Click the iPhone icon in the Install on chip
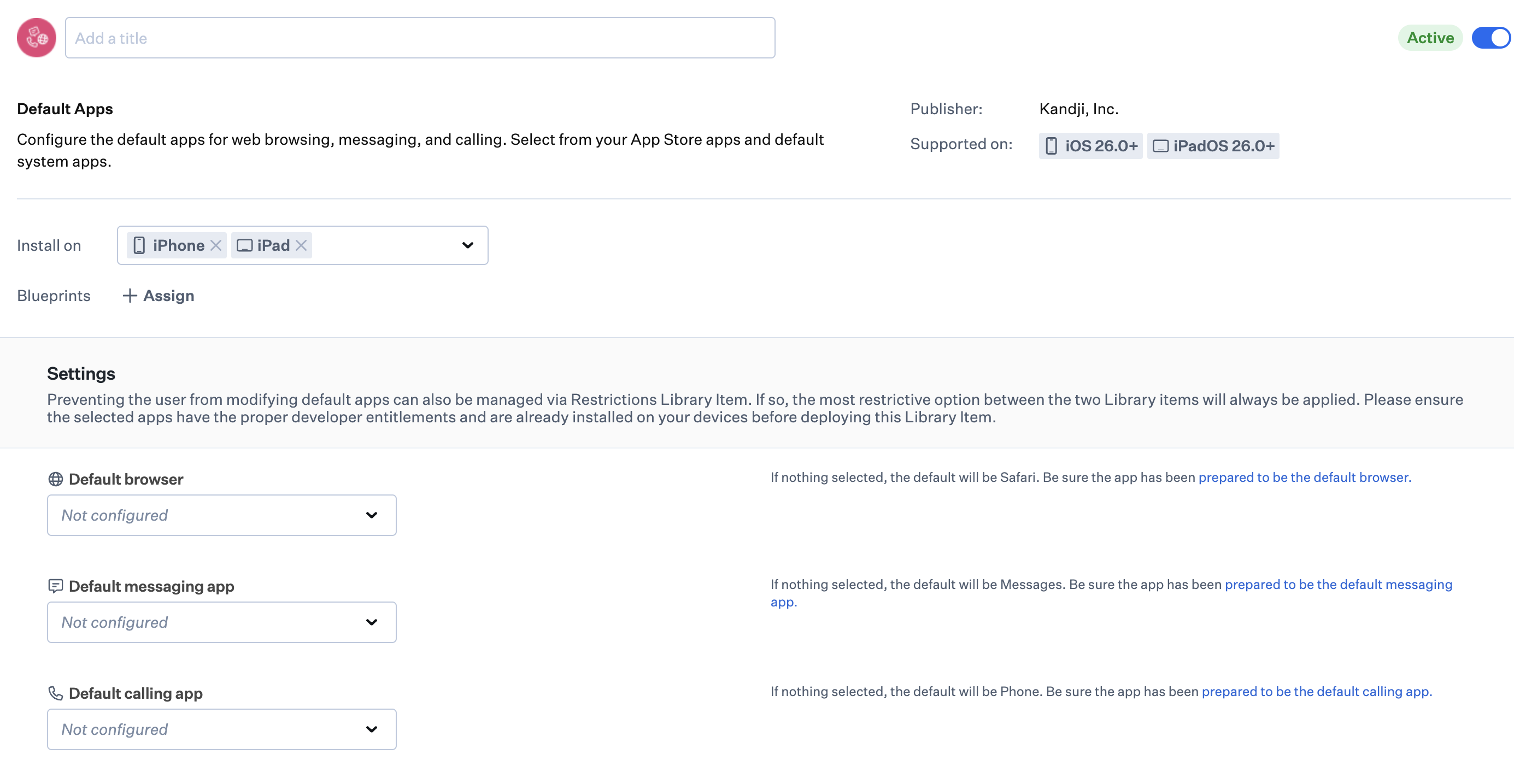 point(139,245)
